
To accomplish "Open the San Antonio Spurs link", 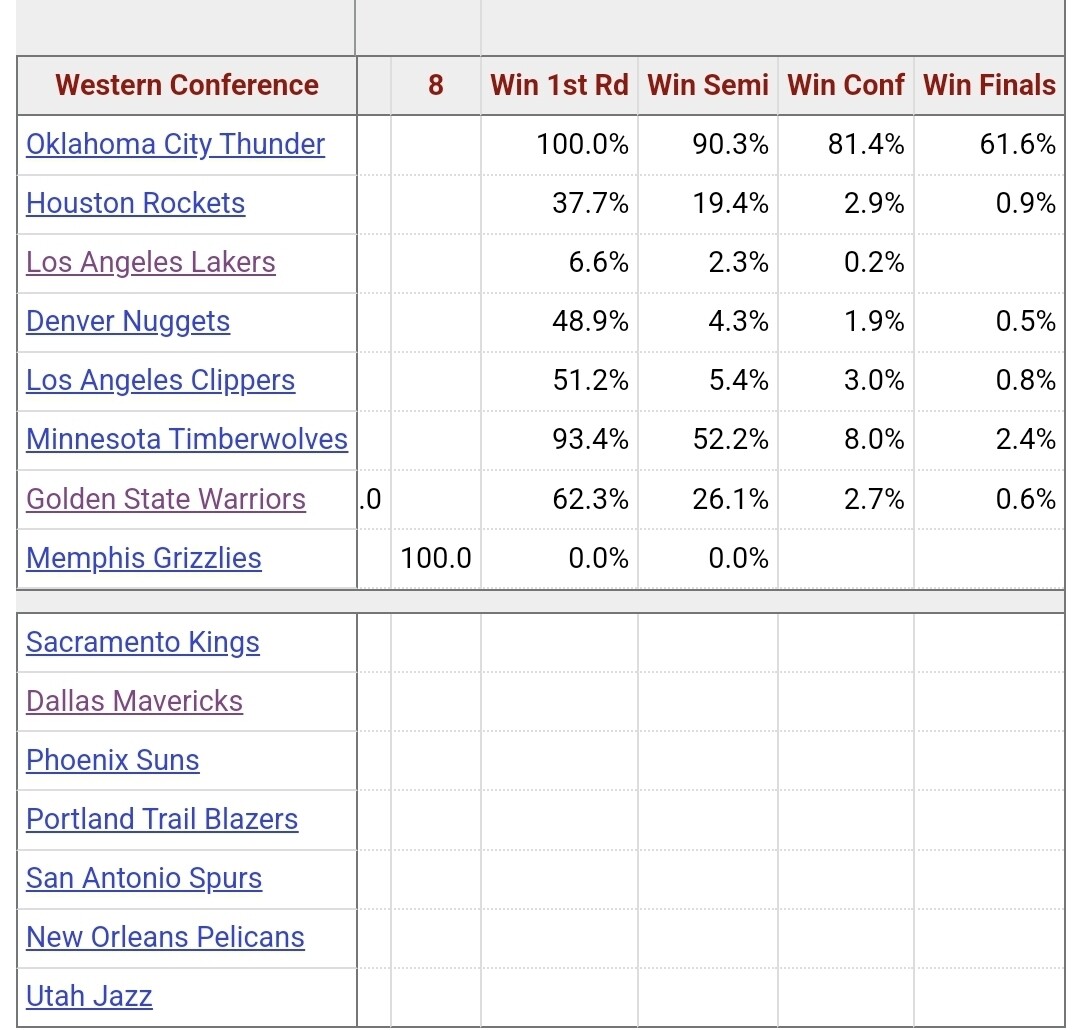I will pos(144,878).
